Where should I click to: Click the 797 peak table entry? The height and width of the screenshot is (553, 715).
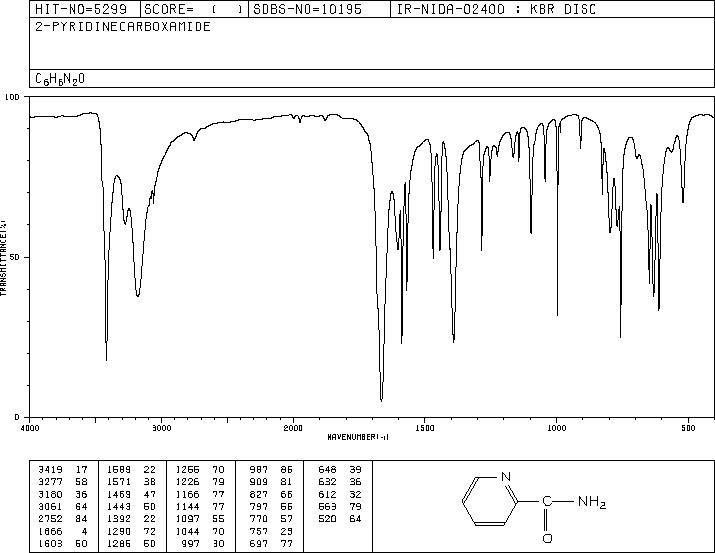[271, 506]
